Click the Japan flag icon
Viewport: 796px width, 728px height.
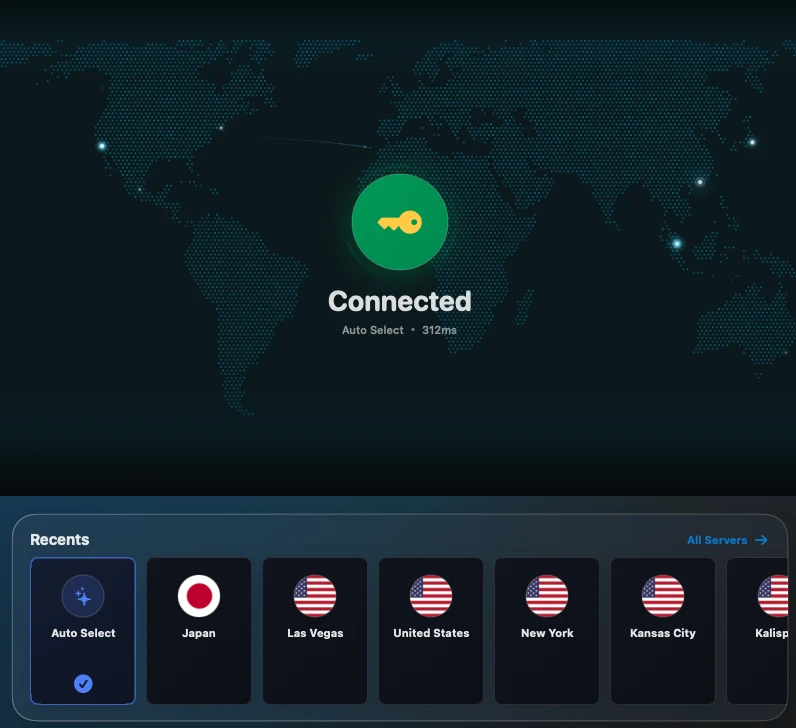[199, 596]
